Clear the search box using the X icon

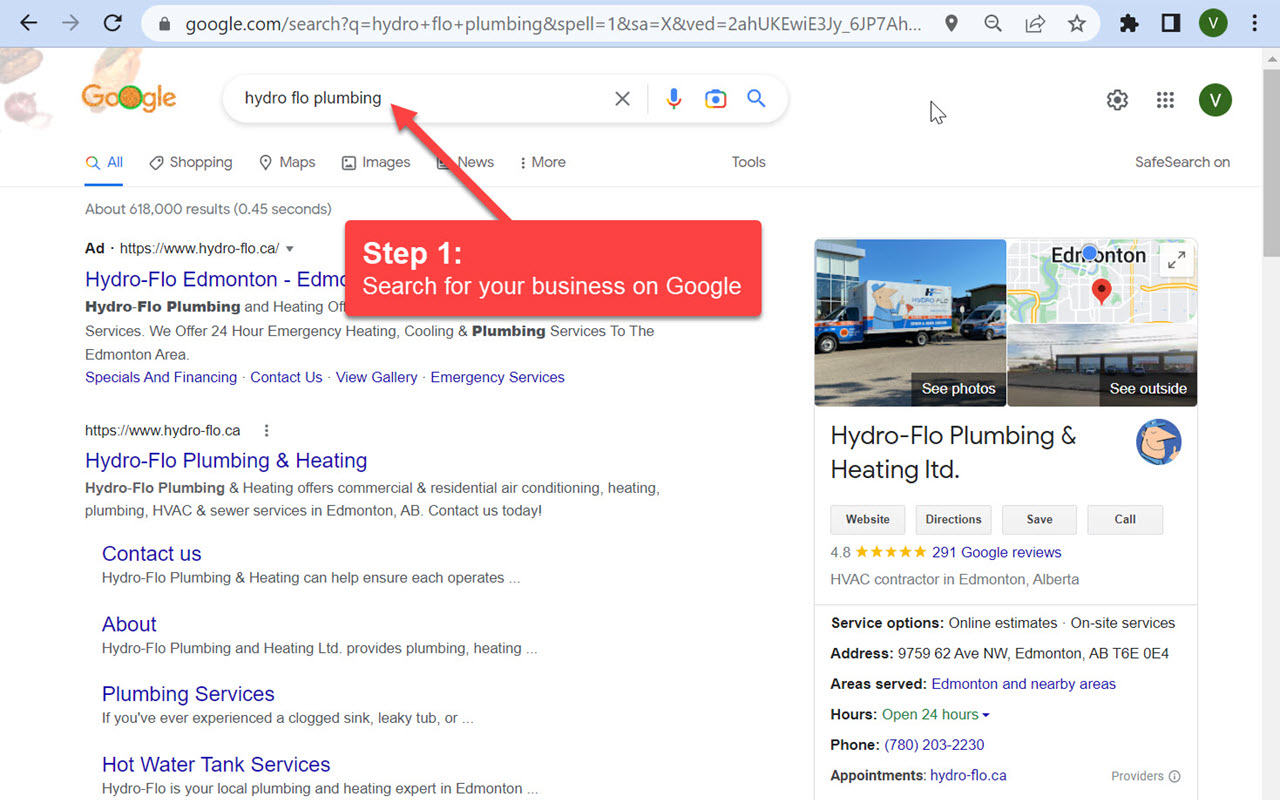pyautogui.click(x=622, y=98)
